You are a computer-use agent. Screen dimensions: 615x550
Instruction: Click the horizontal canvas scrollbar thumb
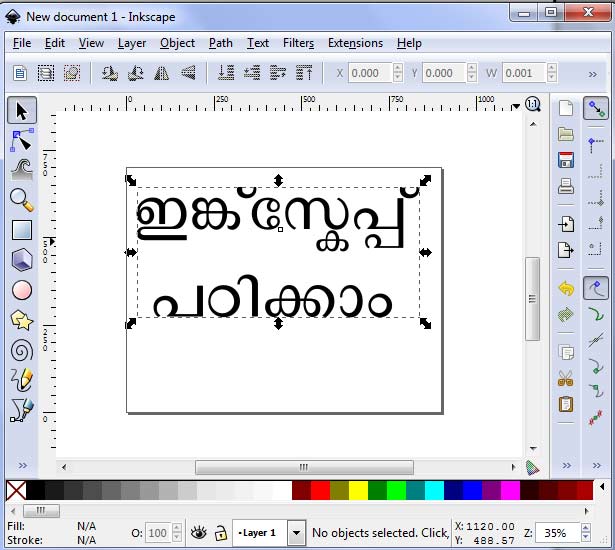pyautogui.click(x=304, y=467)
